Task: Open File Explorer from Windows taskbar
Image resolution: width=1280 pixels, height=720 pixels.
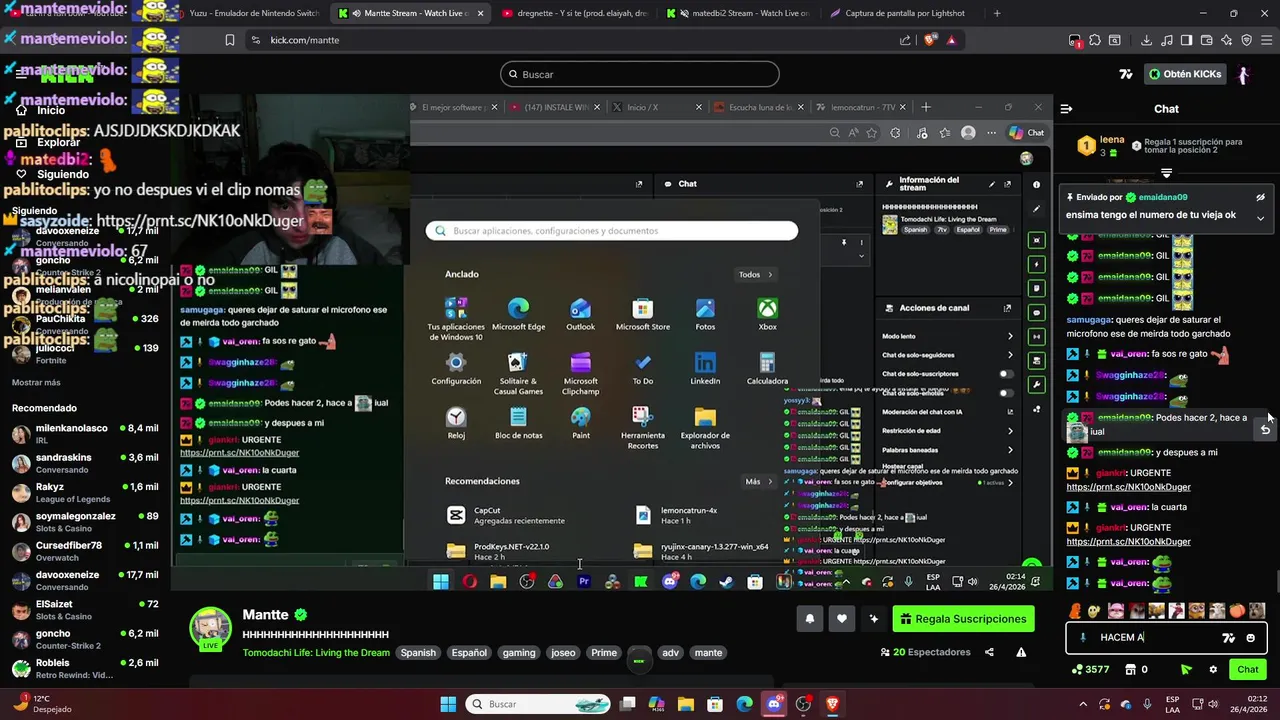Action: click(688, 704)
